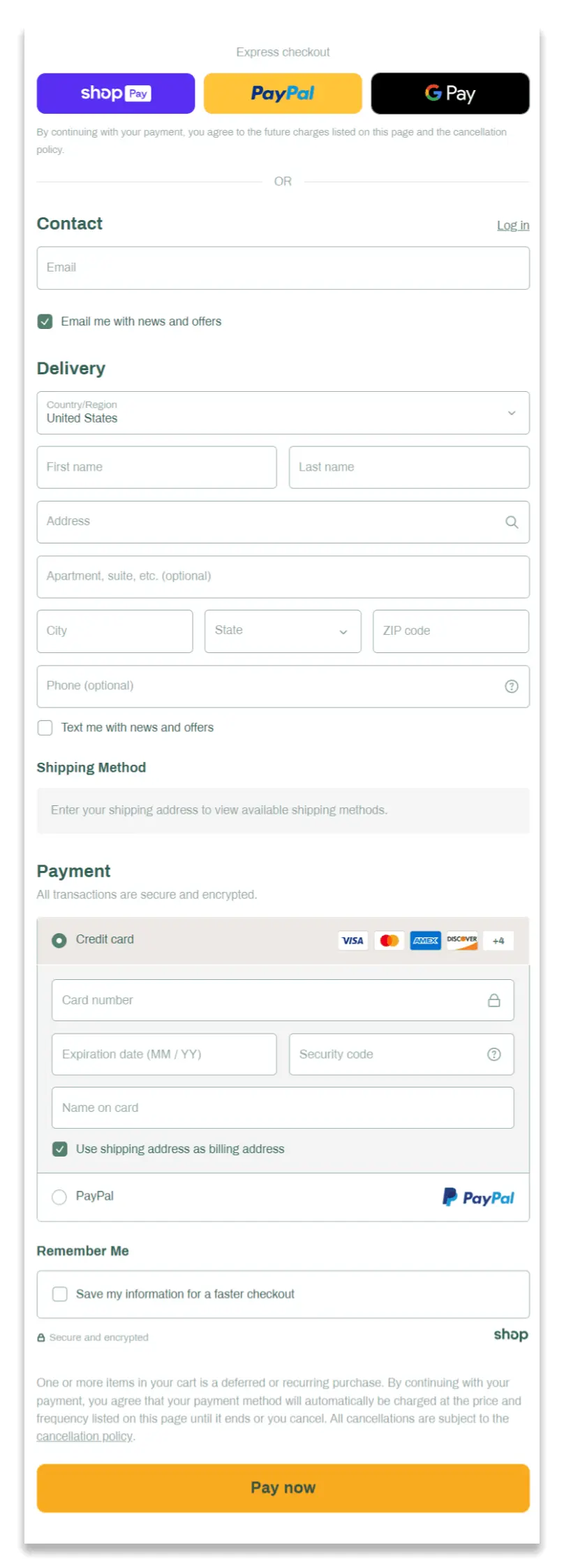Click the lock icon in Card number
This screenshot has height=1568, width=564.
[494, 1000]
